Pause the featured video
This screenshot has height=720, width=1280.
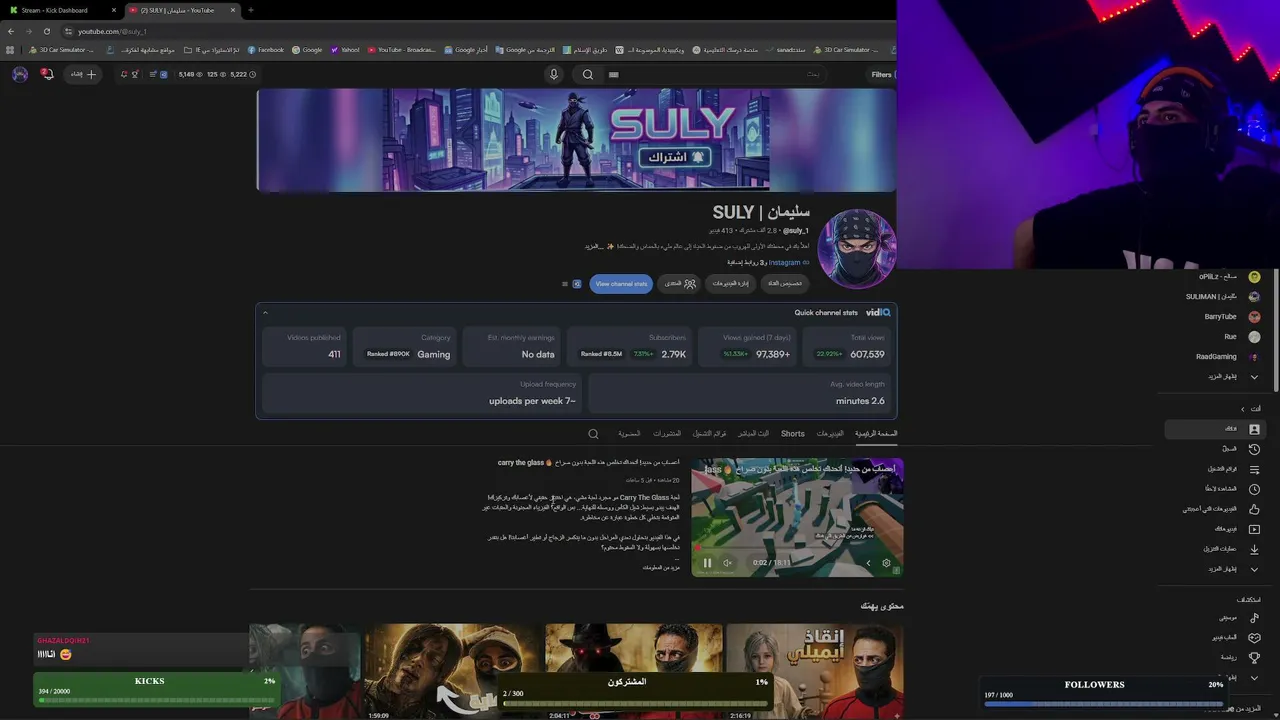click(x=707, y=563)
